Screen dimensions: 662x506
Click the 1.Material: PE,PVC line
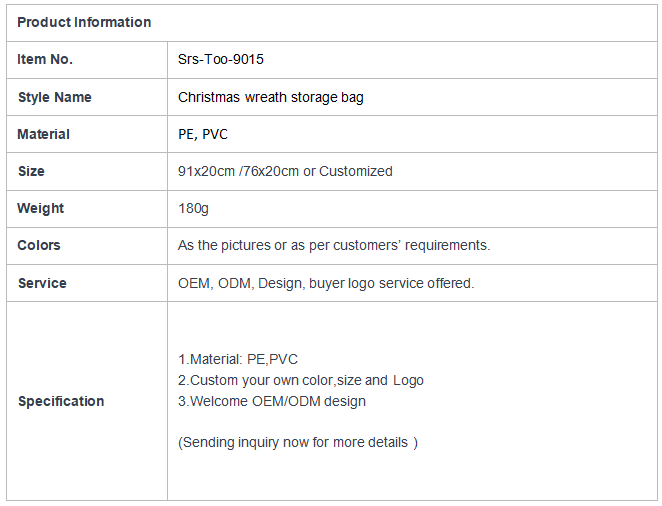238,360
